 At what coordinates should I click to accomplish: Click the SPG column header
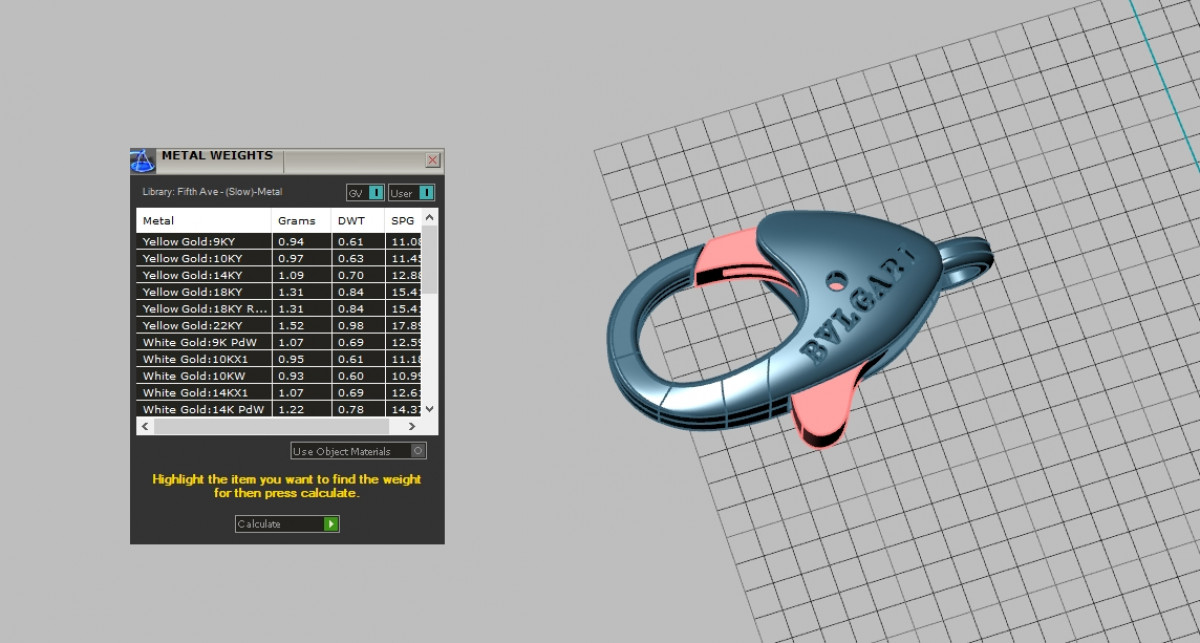pyautogui.click(x=403, y=221)
